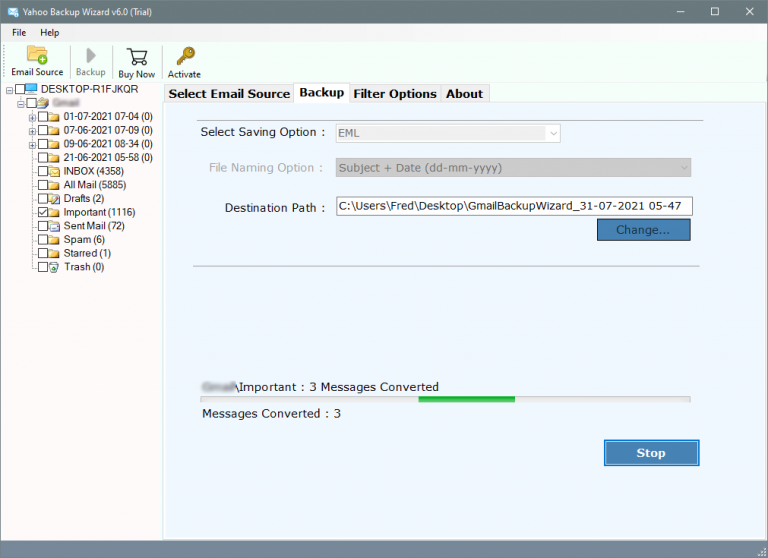Click the INBOX folder icon
The width and height of the screenshot is (768, 558).
point(54,171)
